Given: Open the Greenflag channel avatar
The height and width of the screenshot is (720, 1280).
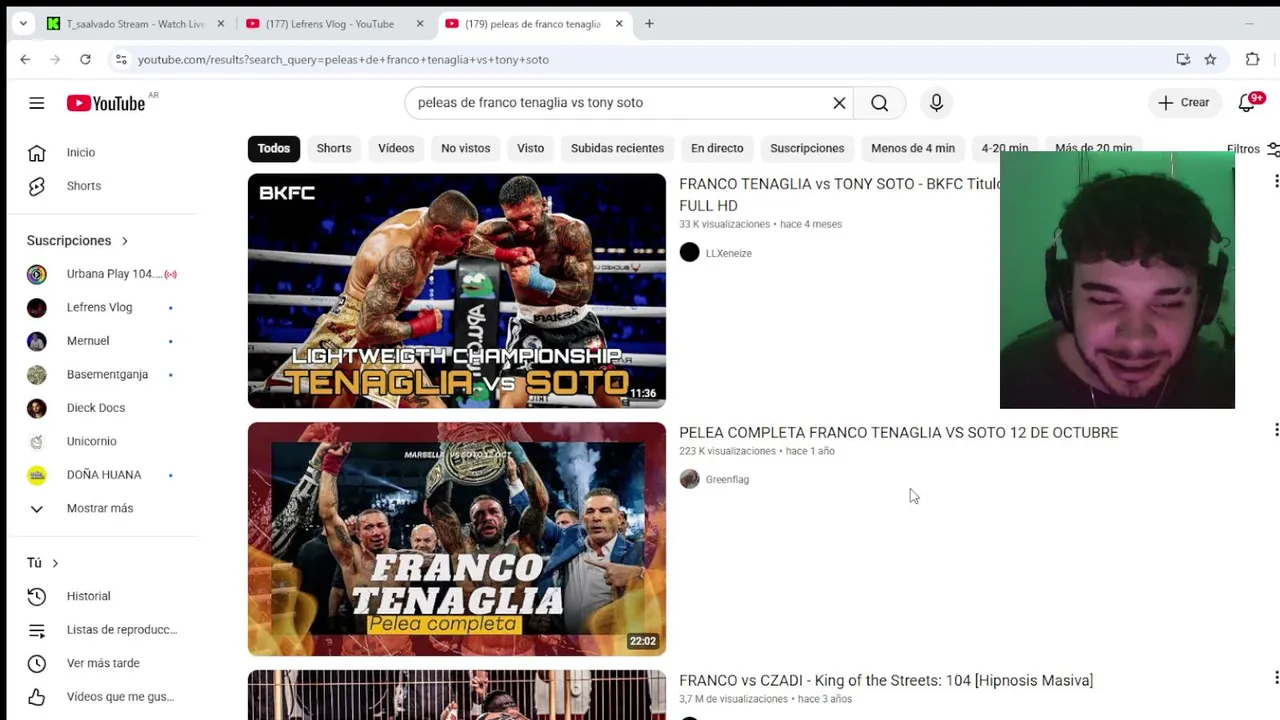Looking at the screenshot, I should tap(689, 479).
